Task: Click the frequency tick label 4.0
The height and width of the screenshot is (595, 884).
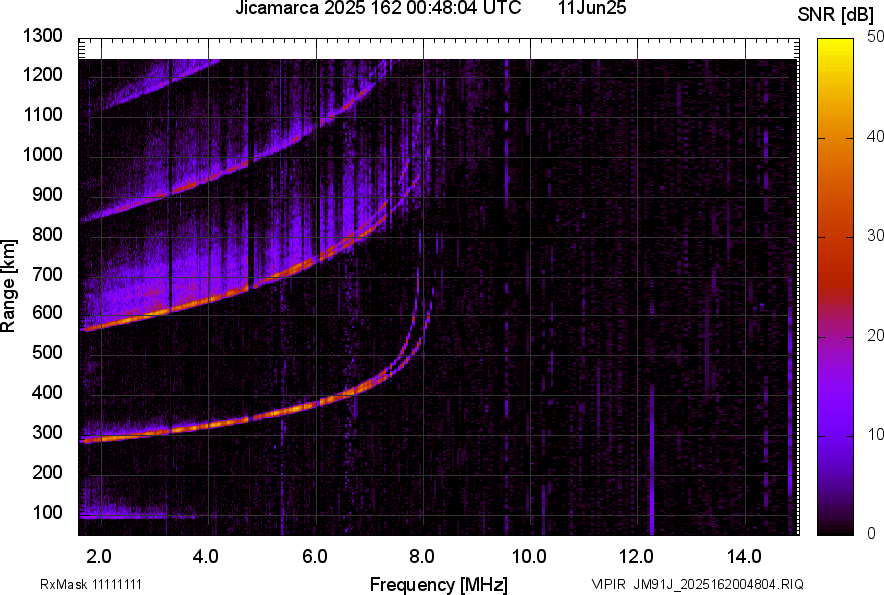Action: (x=205, y=557)
